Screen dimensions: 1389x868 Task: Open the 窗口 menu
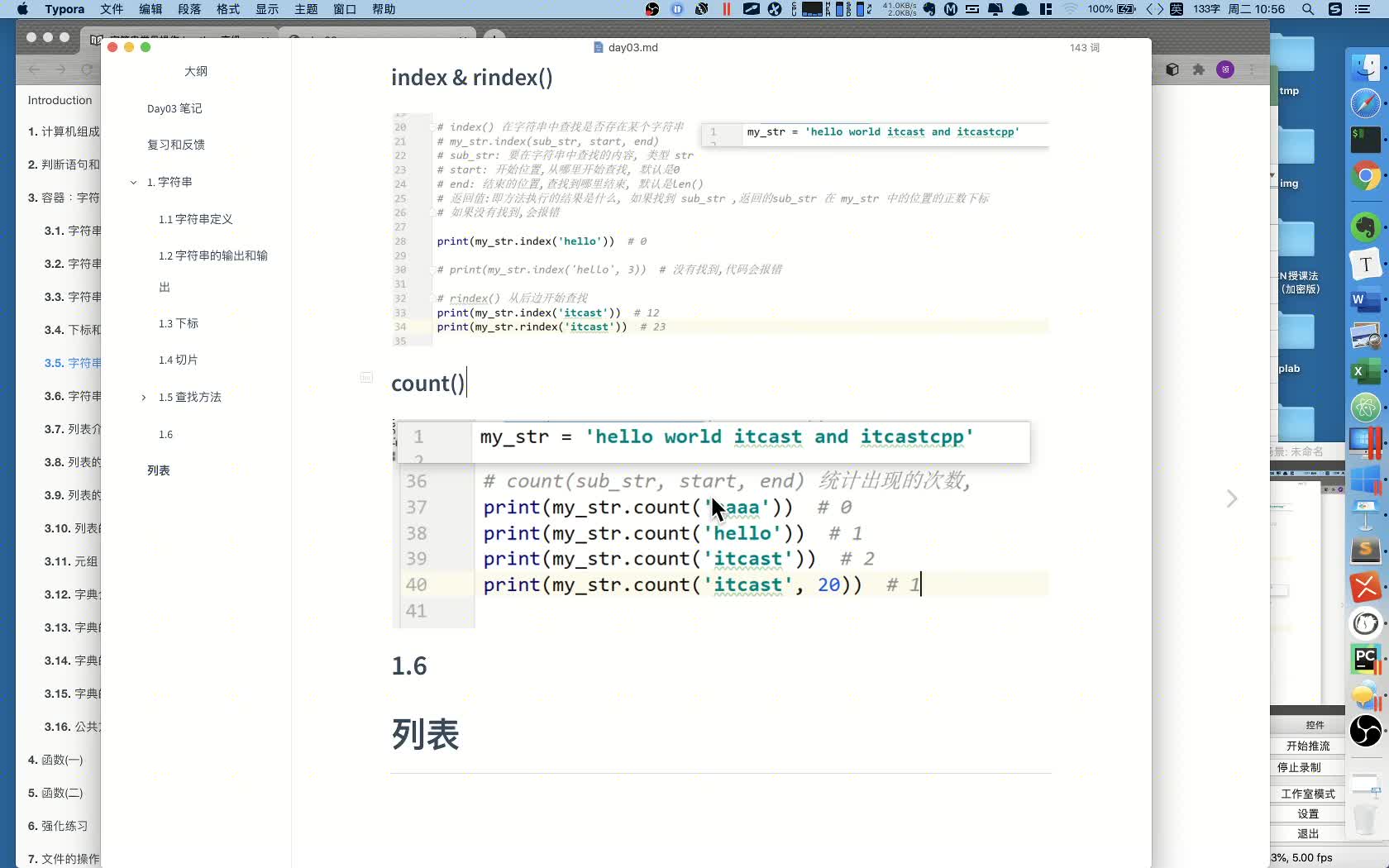tap(345, 9)
